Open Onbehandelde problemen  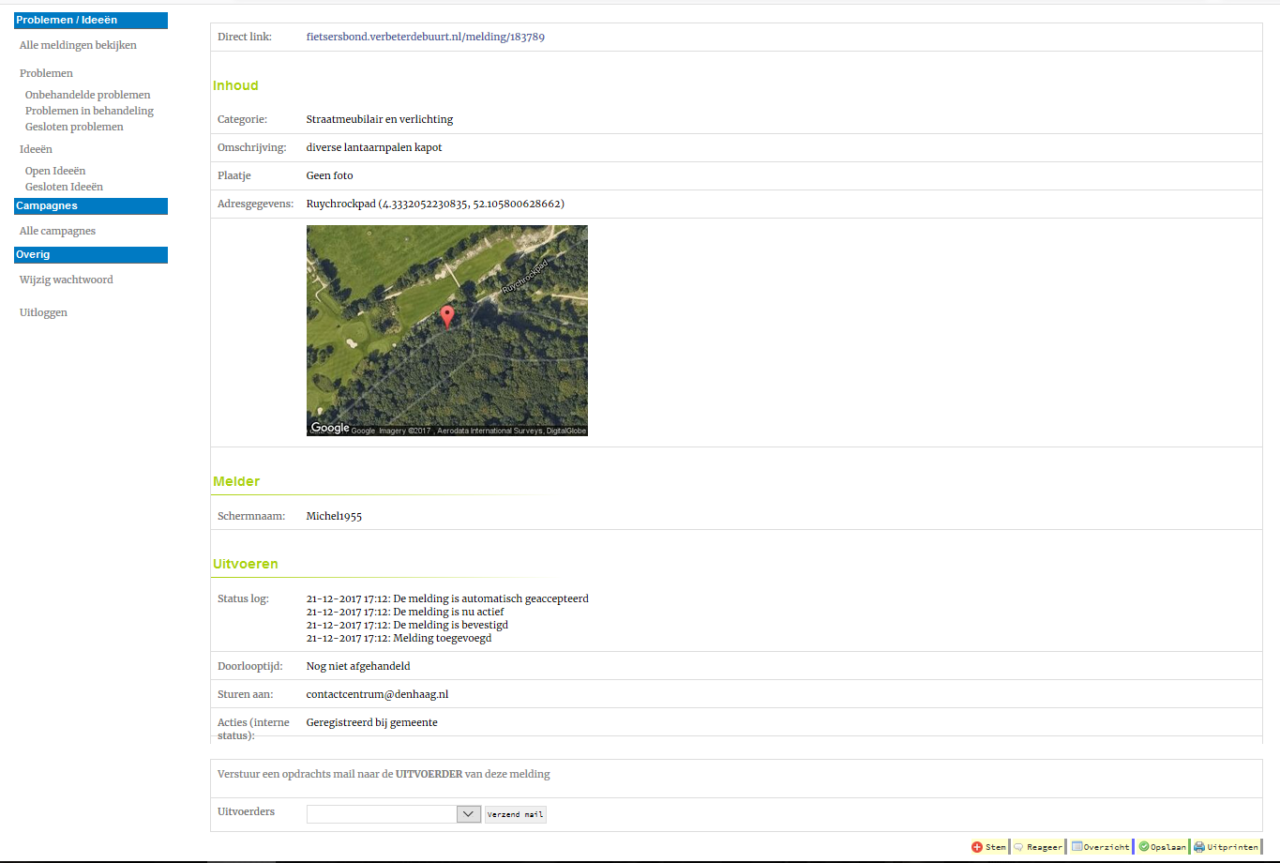click(x=88, y=95)
